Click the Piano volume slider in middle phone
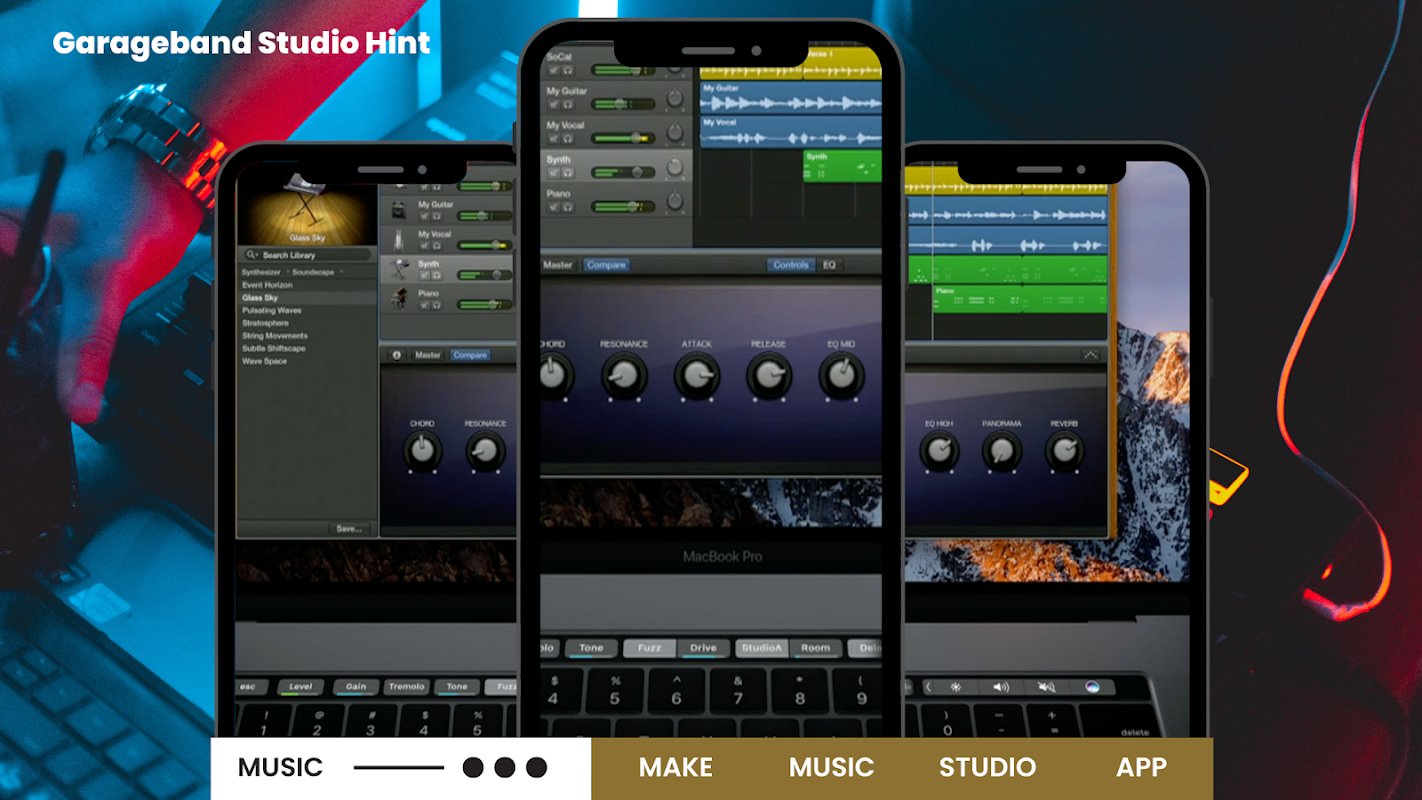Screen dimensions: 1422x800 coord(623,207)
